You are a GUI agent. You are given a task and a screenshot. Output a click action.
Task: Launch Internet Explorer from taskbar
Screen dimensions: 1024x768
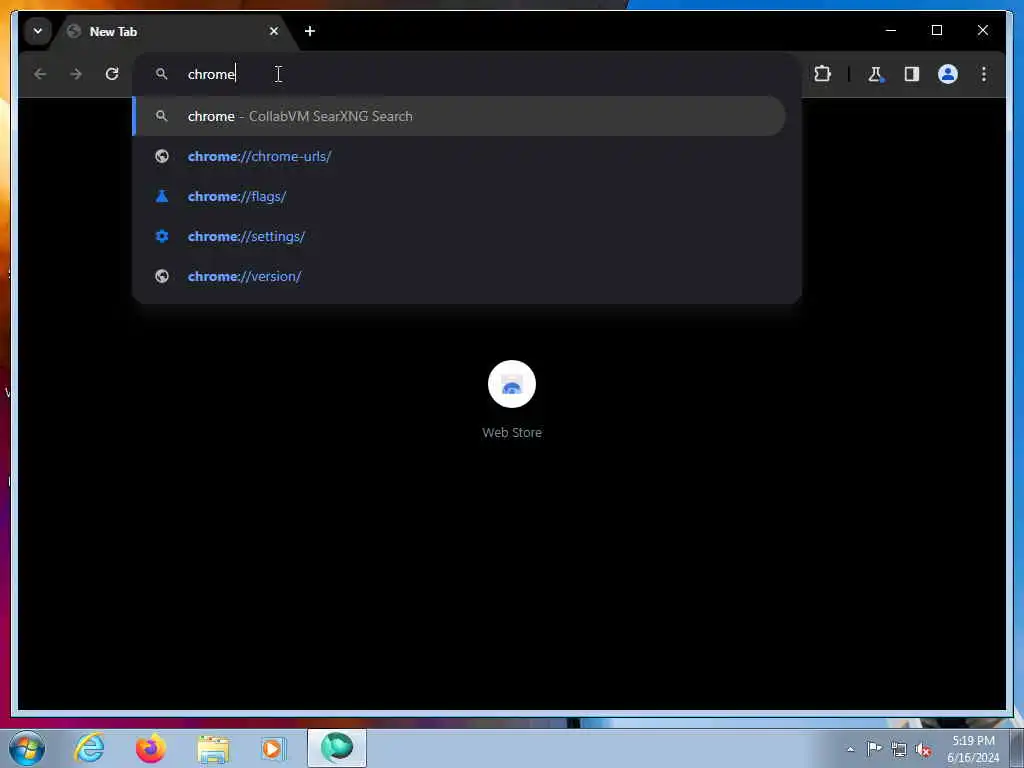coord(89,748)
